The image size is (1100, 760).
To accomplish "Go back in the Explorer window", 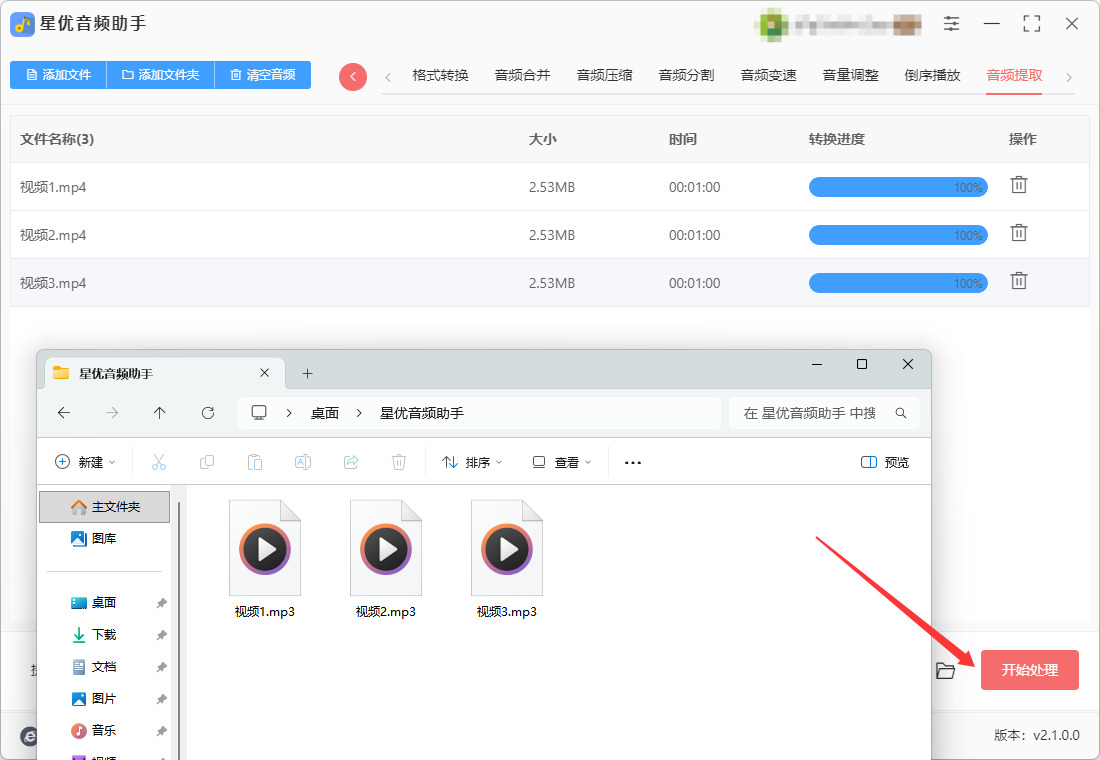I will pos(64,413).
